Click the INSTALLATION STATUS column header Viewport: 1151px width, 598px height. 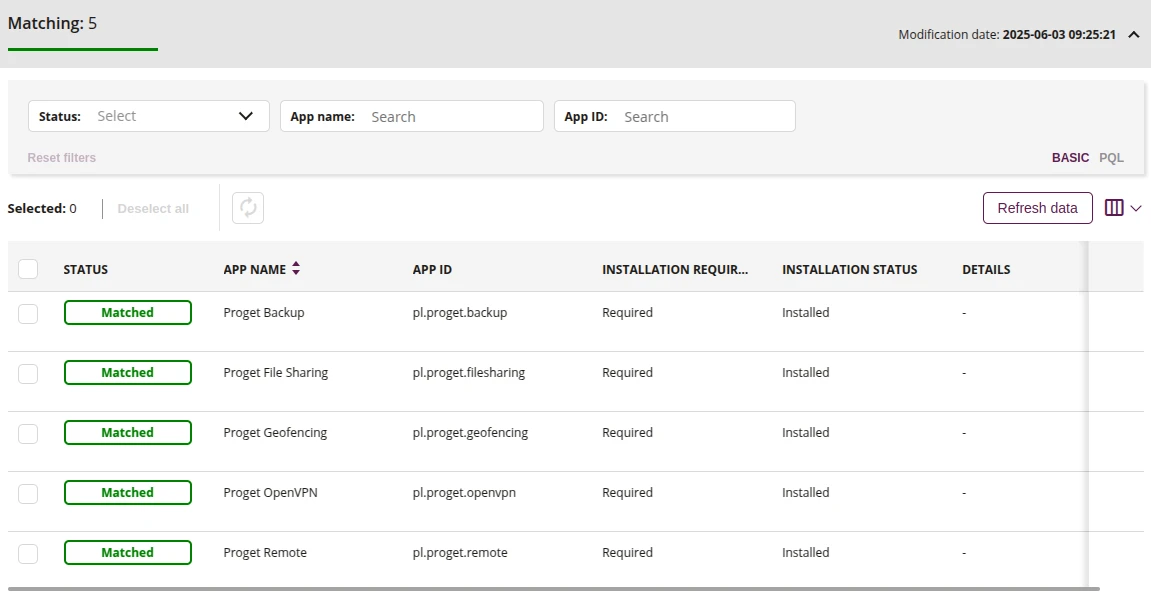tap(849, 269)
